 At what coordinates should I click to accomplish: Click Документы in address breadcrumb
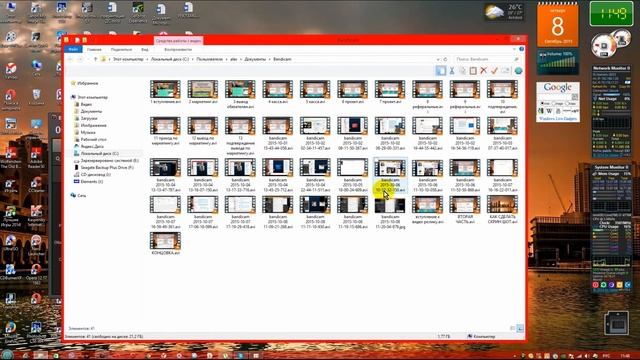(x=255, y=59)
